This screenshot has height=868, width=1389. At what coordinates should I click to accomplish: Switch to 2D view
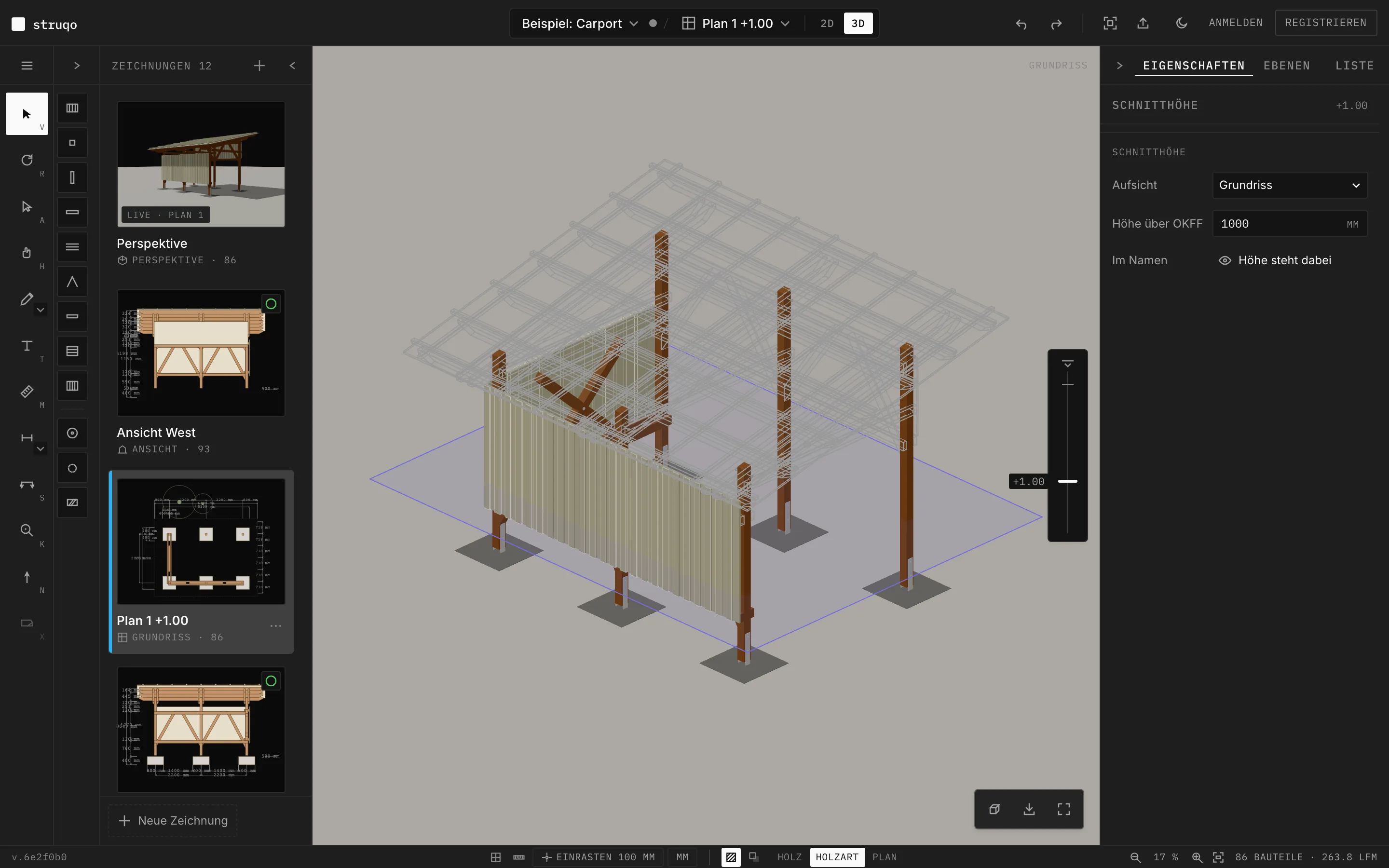[x=827, y=24]
